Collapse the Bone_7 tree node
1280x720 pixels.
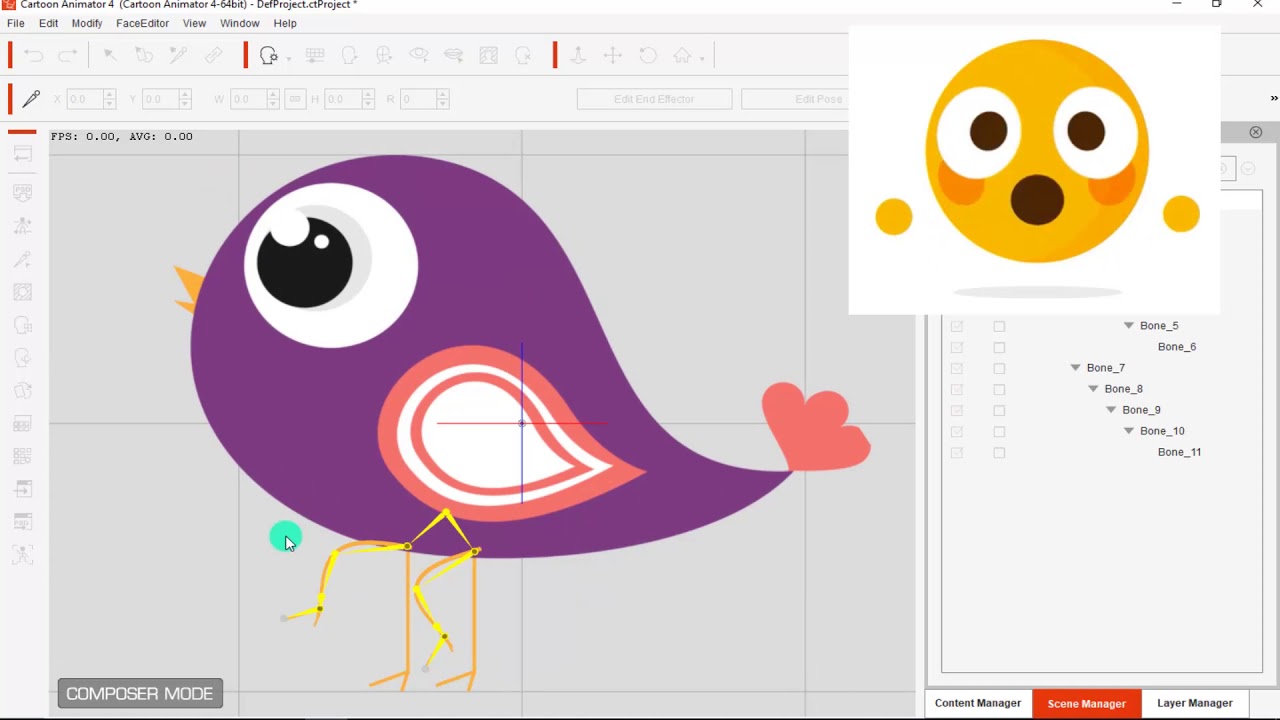(x=1076, y=368)
